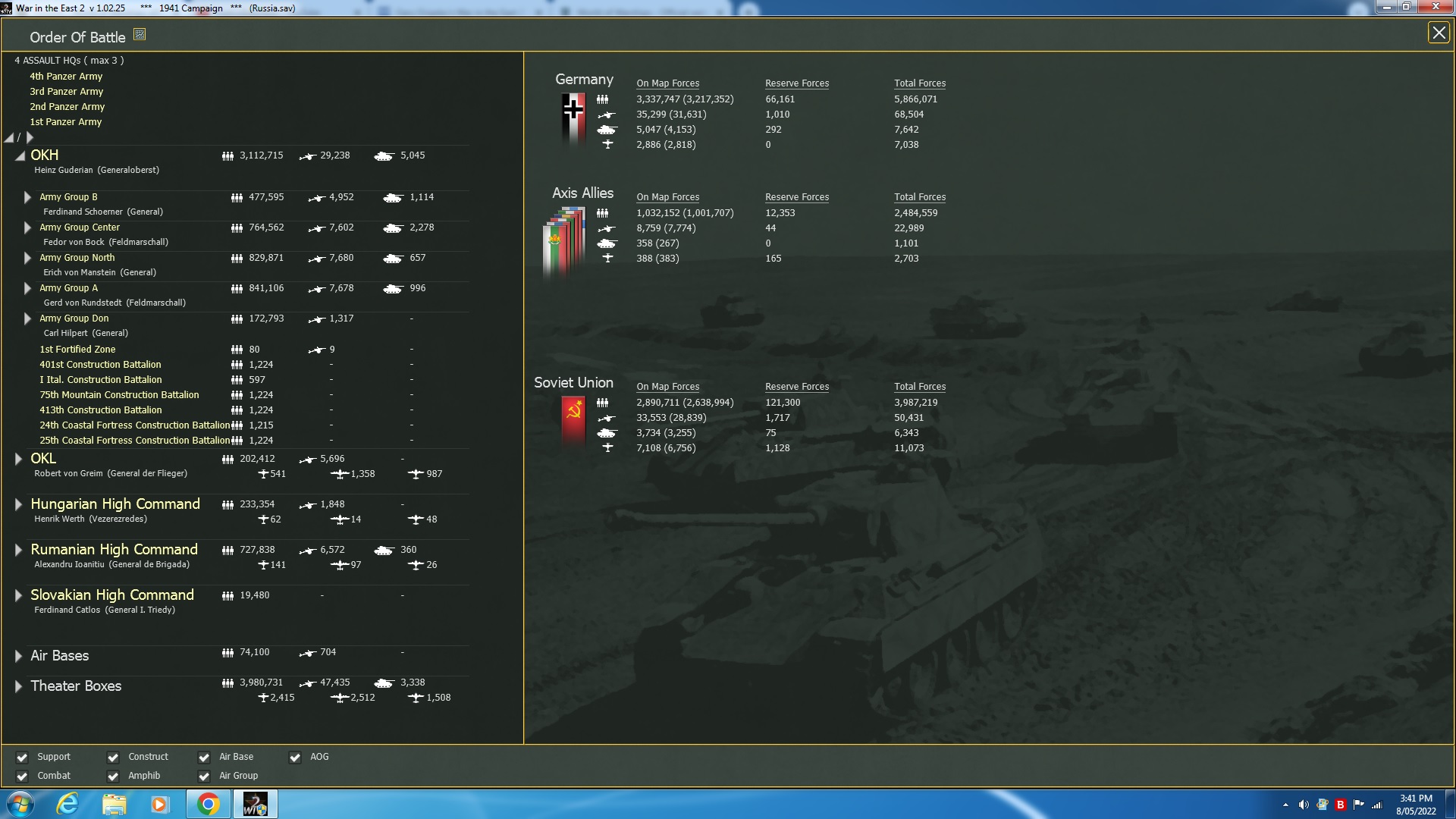1456x819 pixels.
Task: Open the War in the East taskbar icon
Action: (255, 804)
